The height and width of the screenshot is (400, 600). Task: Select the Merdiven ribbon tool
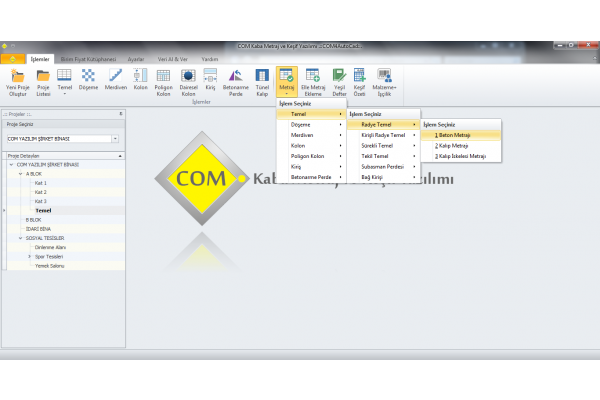pyautogui.click(x=116, y=82)
